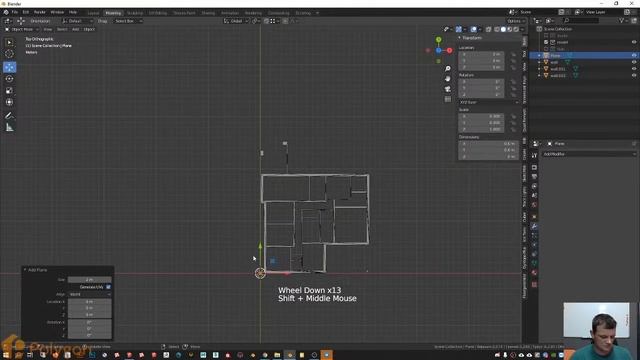Open the Window menu
This screenshot has width=640, height=360.
(x=57, y=12)
